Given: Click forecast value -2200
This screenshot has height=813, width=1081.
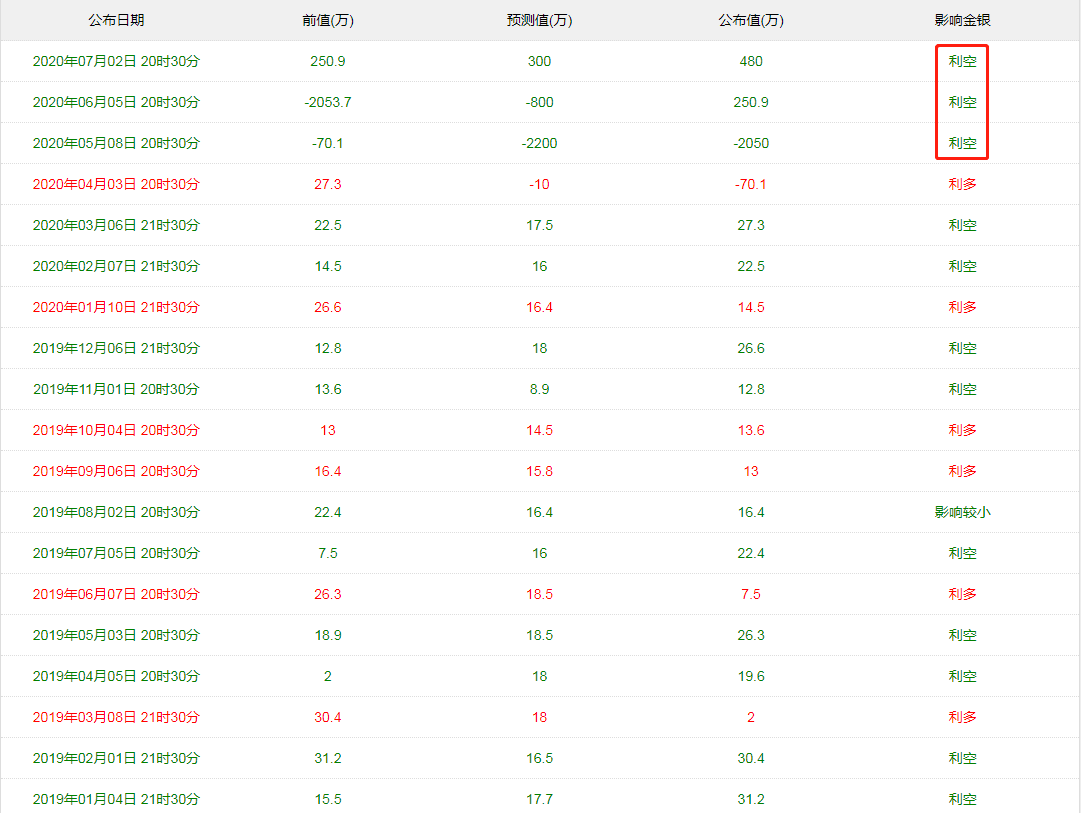Looking at the screenshot, I should coord(539,143).
